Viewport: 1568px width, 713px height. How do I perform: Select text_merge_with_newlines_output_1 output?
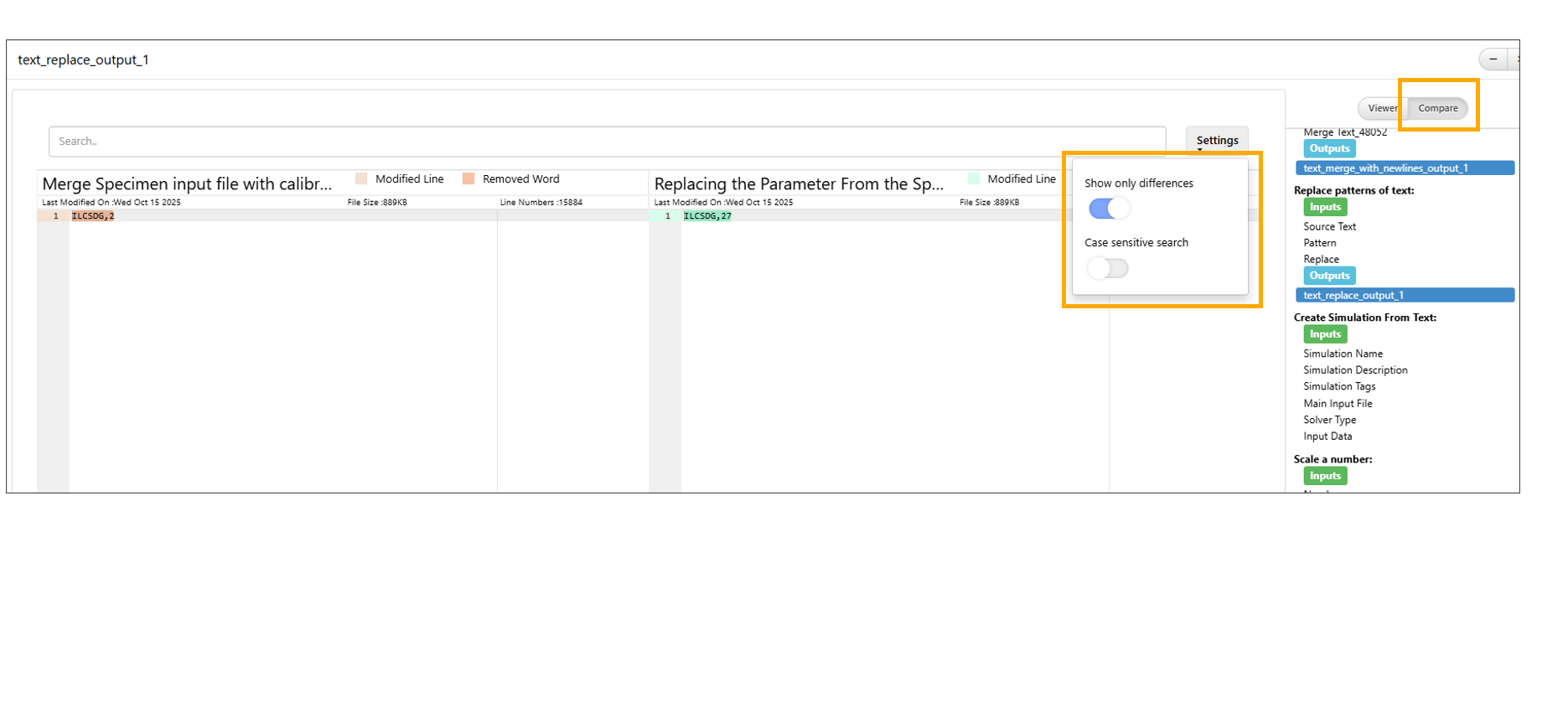tap(1405, 168)
